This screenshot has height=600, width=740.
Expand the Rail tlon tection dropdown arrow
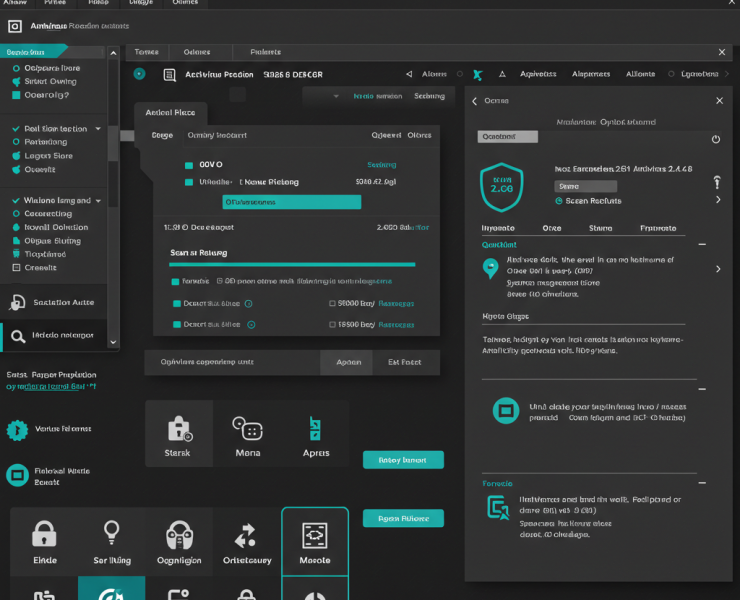[98, 129]
